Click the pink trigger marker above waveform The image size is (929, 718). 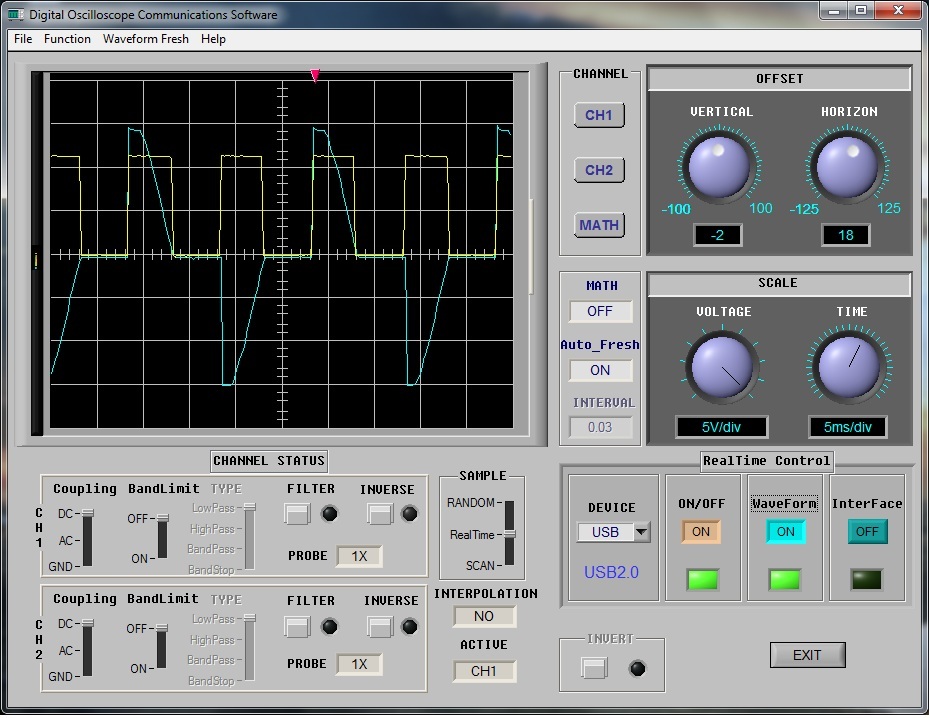pyautogui.click(x=315, y=75)
